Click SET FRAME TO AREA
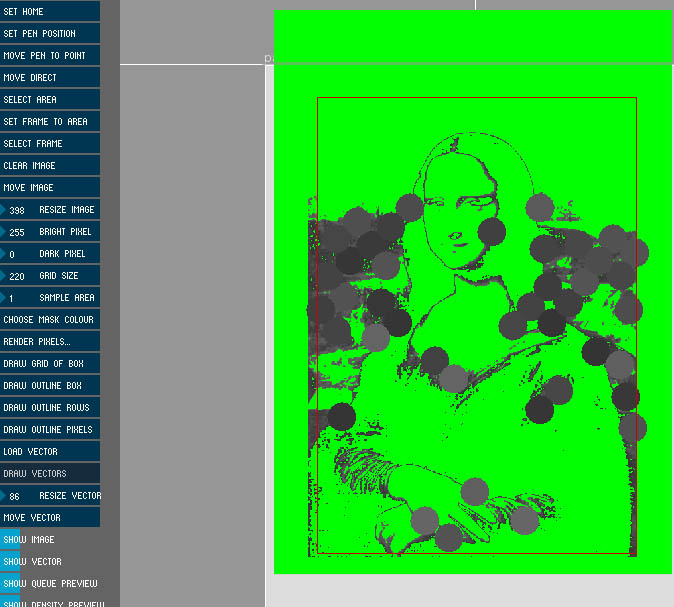Image resolution: width=674 pixels, height=607 pixels. (50, 121)
